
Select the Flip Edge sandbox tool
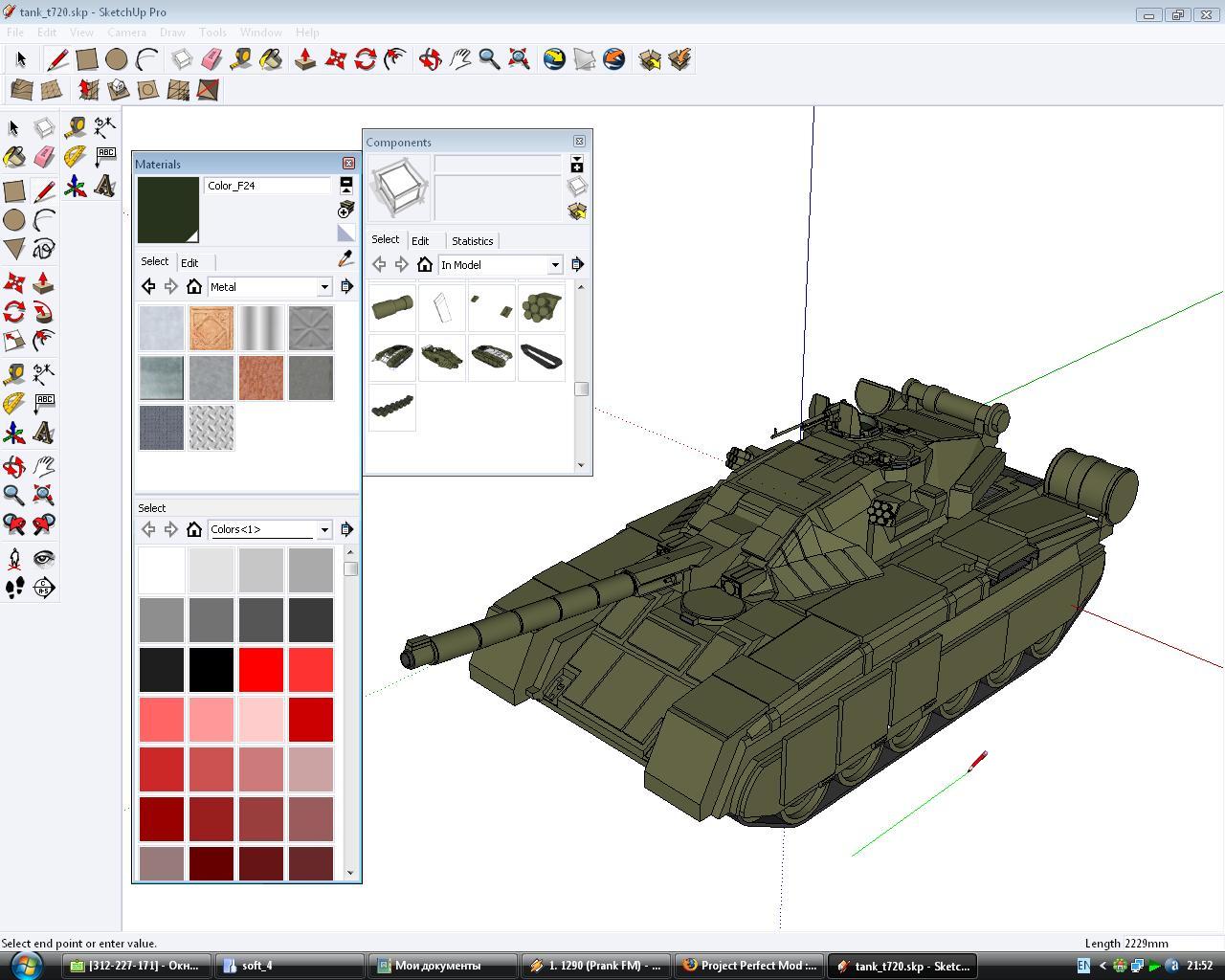[208, 90]
